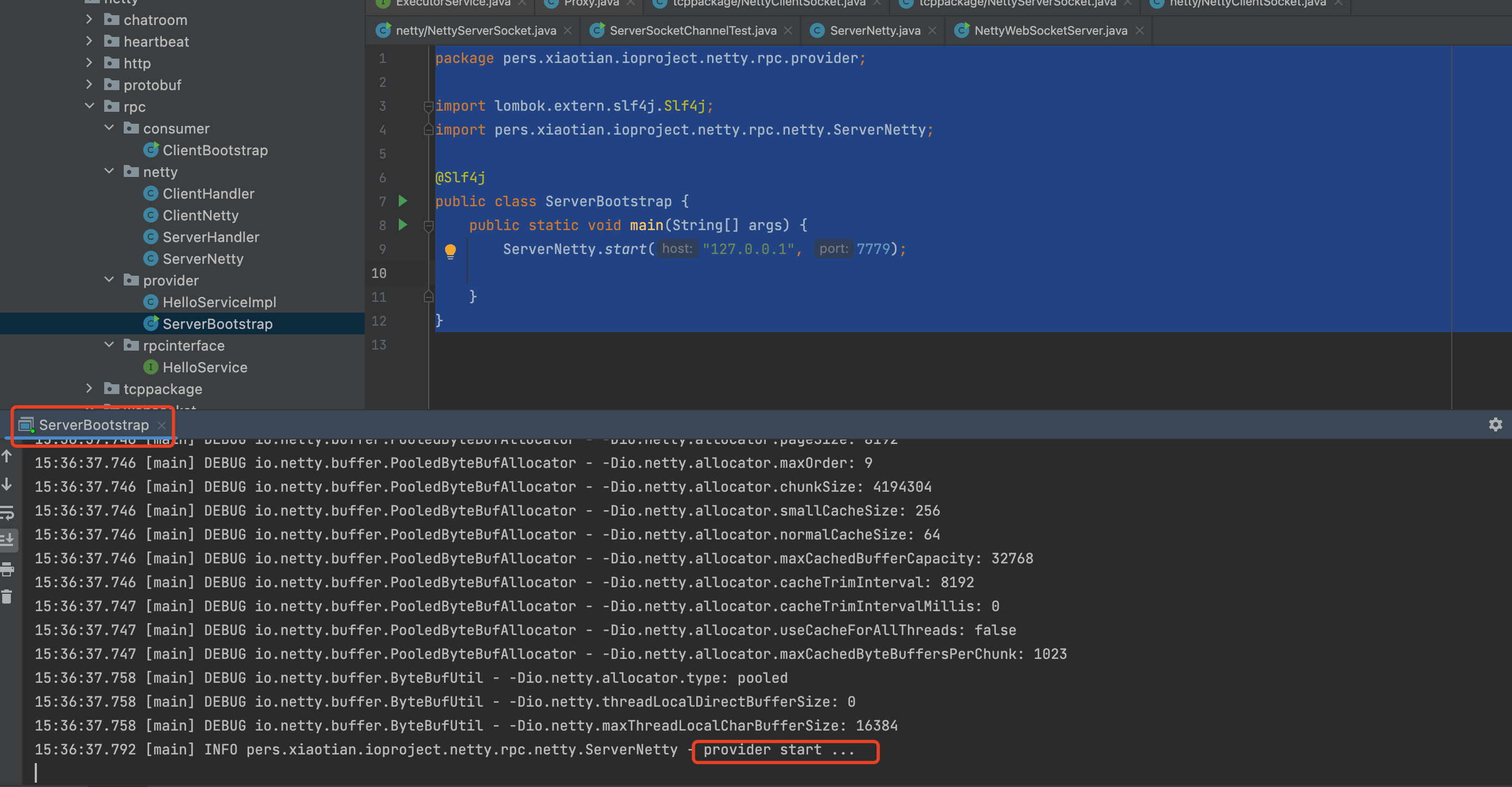Toggle soft-wrap in the console

point(7,512)
